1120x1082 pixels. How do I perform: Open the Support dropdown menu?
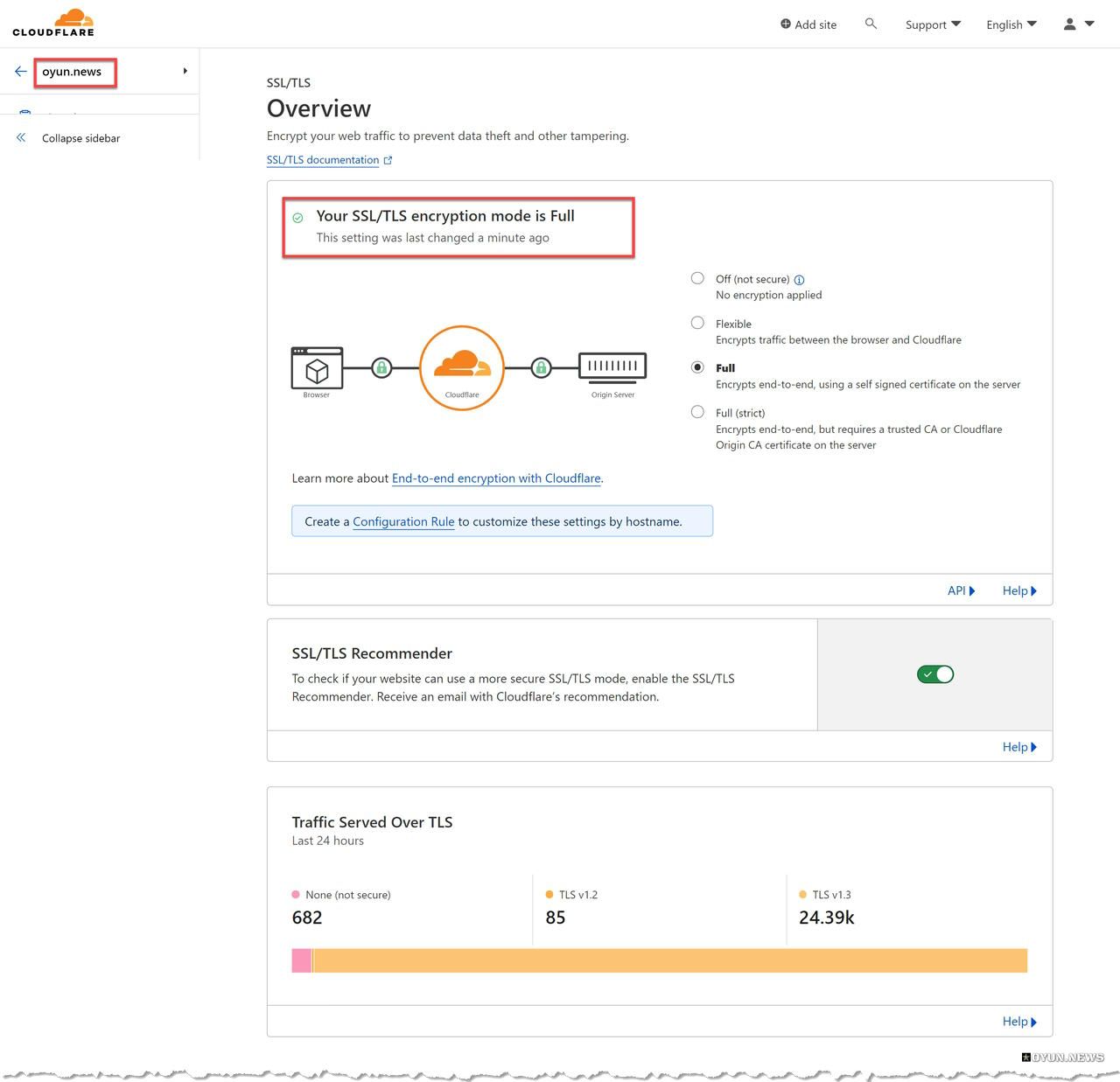pos(933,24)
